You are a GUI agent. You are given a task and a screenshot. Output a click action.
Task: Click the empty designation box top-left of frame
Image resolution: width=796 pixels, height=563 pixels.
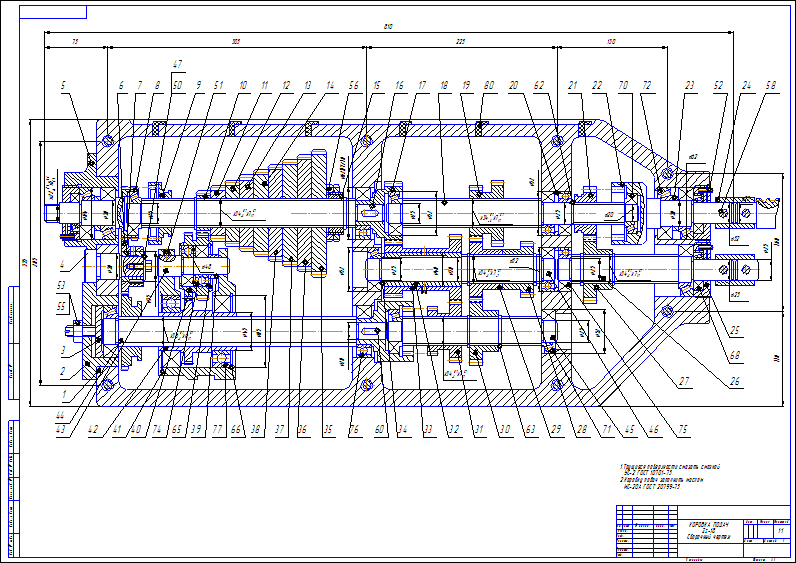pyautogui.click(x=51, y=14)
